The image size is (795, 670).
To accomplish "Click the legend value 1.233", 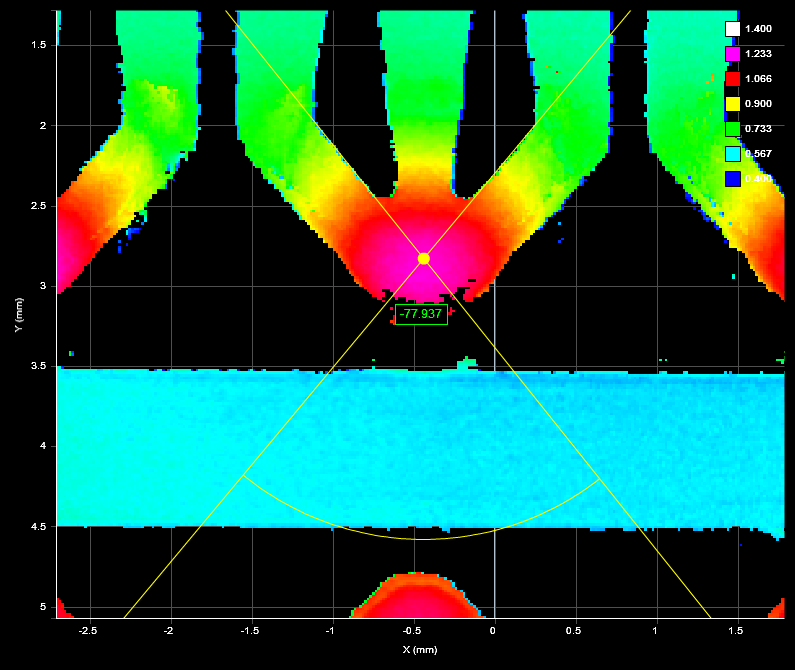I will [x=758, y=54].
